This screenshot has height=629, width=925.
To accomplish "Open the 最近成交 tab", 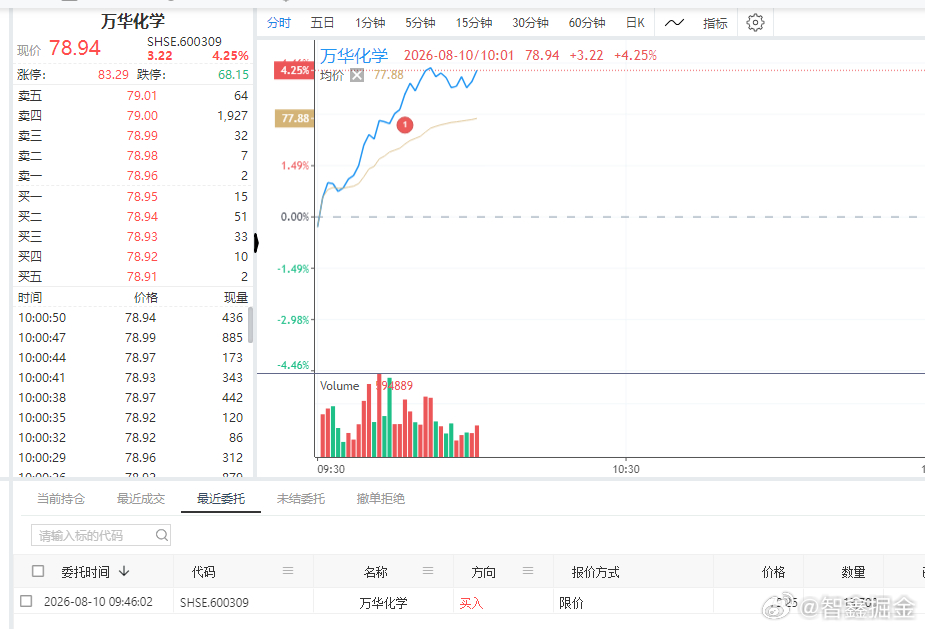I will pyautogui.click(x=140, y=499).
